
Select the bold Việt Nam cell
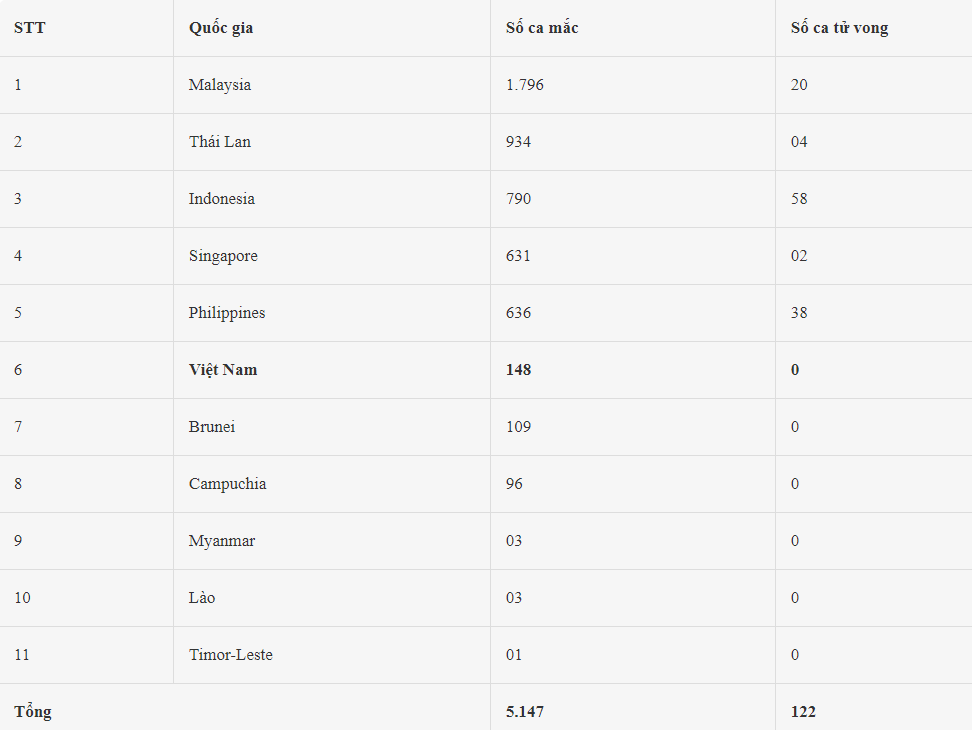pyautogui.click(x=223, y=370)
